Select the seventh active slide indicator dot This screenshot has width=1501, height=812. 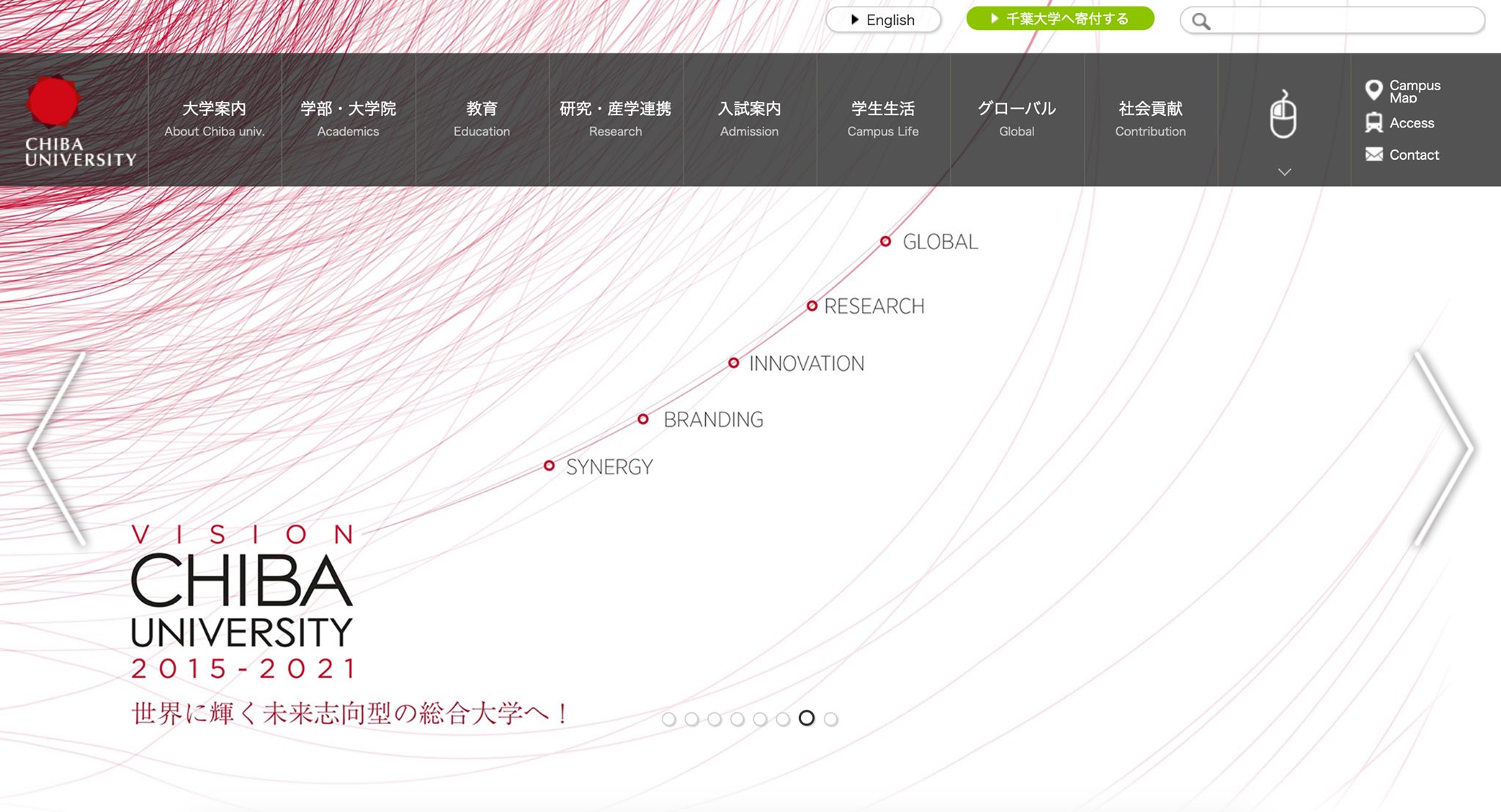[x=806, y=718]
